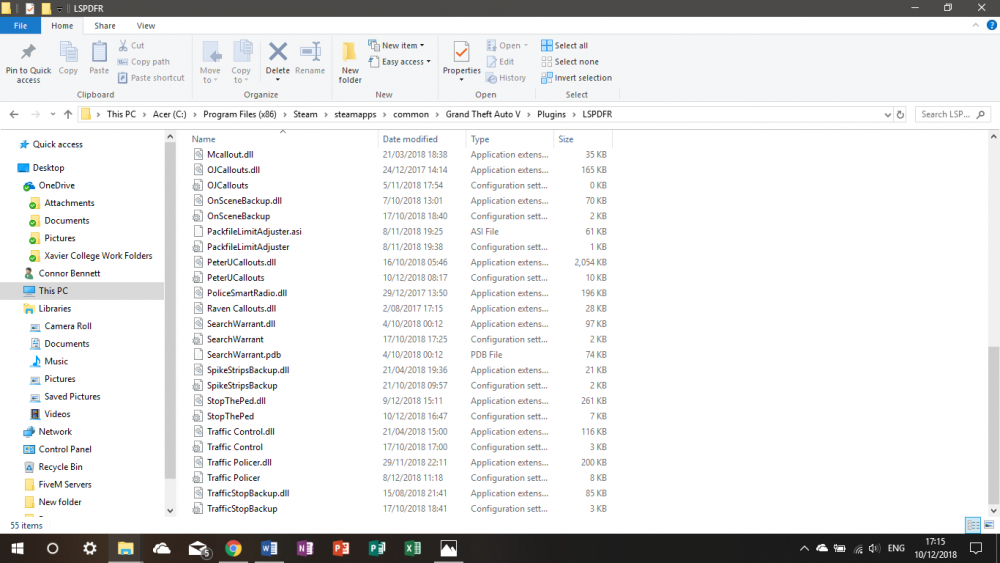Switch to the View ribbon tab
This screenshot has width=1000, height=563.
[145, 26]
